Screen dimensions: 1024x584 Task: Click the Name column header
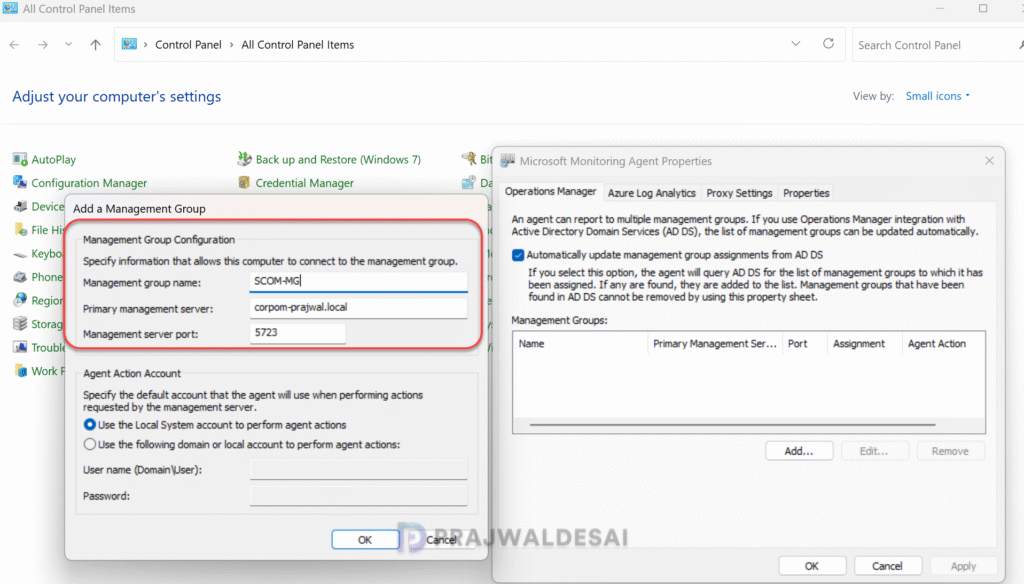point(580,344)
